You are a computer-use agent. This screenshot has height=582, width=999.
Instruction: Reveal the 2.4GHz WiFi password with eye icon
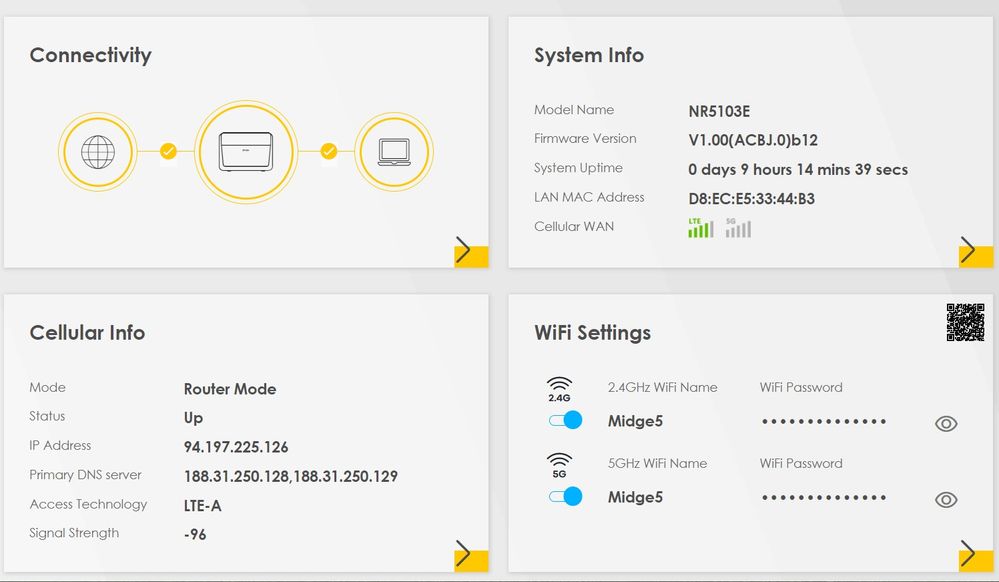(x=945, y=424)
